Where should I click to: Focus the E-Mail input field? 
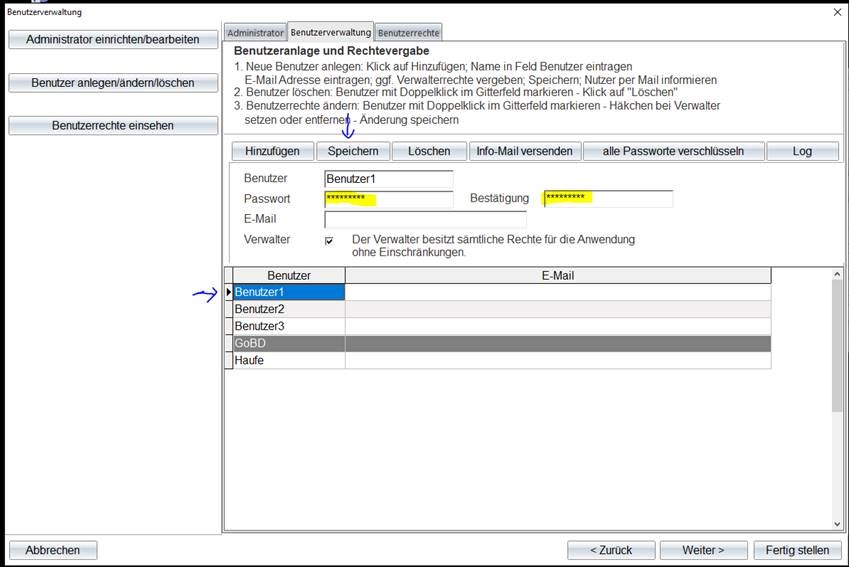point(425,219)
